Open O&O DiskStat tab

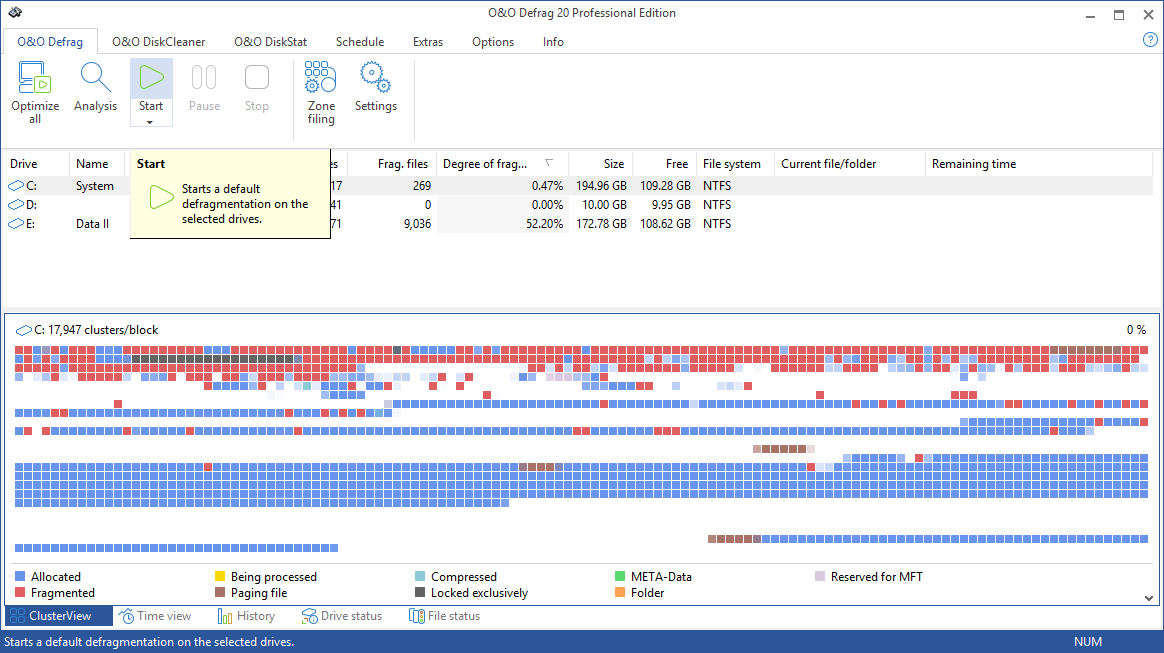point(270,42)
